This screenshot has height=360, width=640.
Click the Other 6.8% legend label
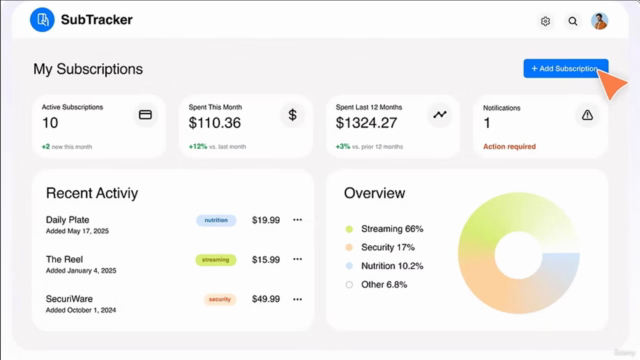click(x=384, y=284)
